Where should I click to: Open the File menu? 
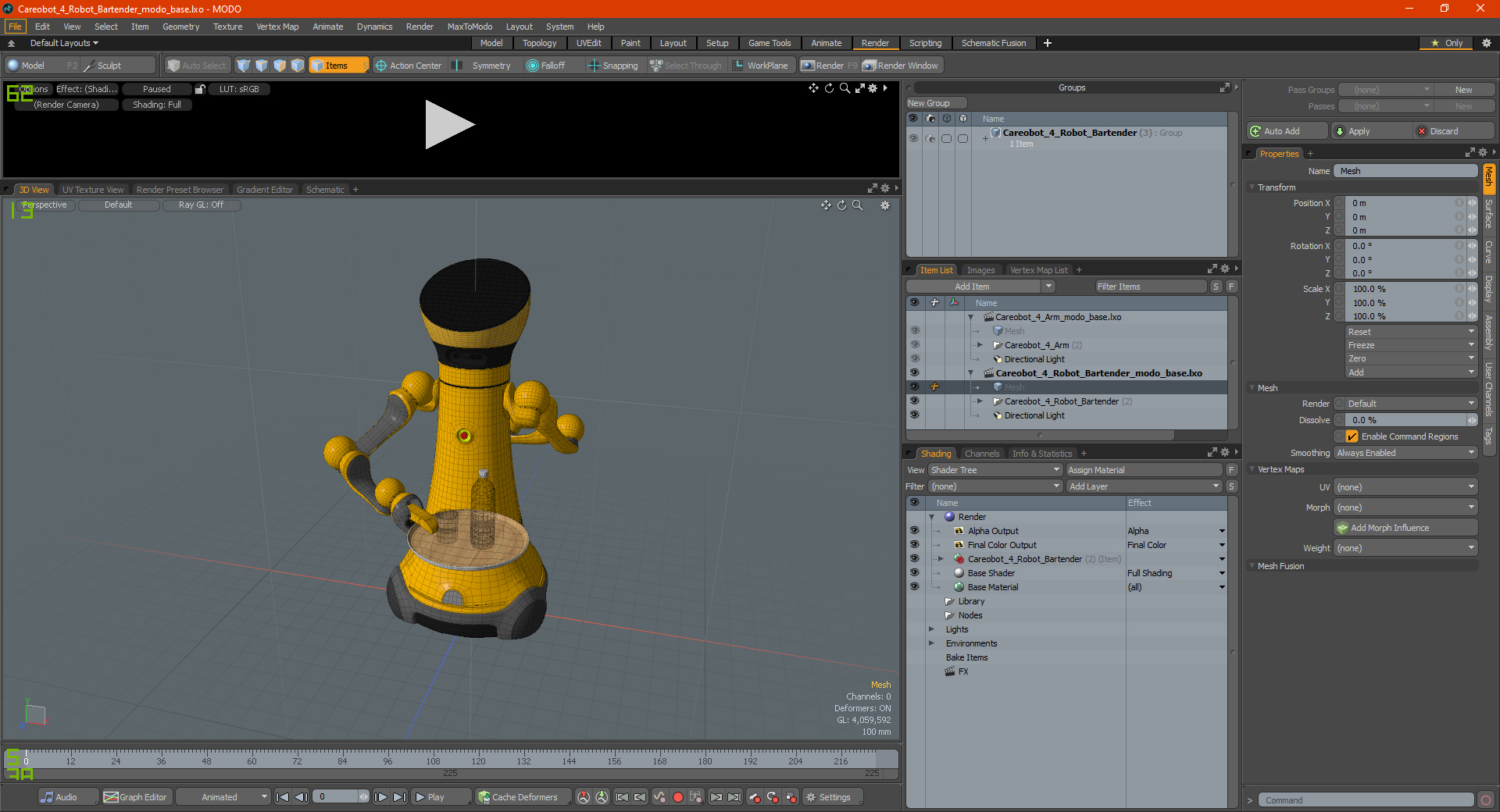click(15, 27)
